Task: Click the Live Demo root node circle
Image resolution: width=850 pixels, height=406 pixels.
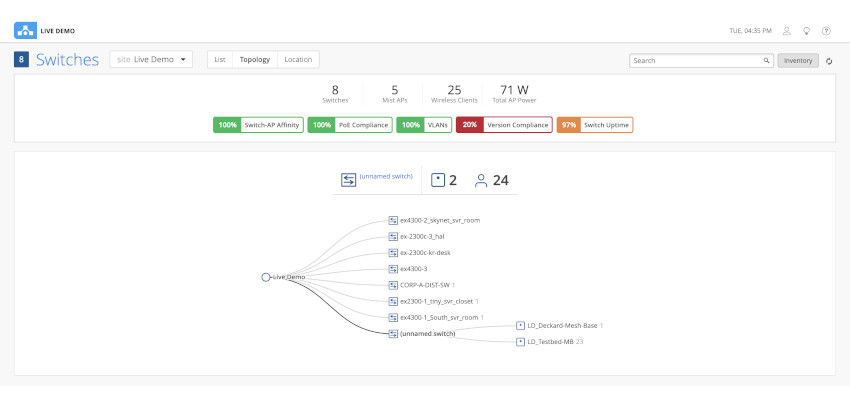Action: coord(266,277)
